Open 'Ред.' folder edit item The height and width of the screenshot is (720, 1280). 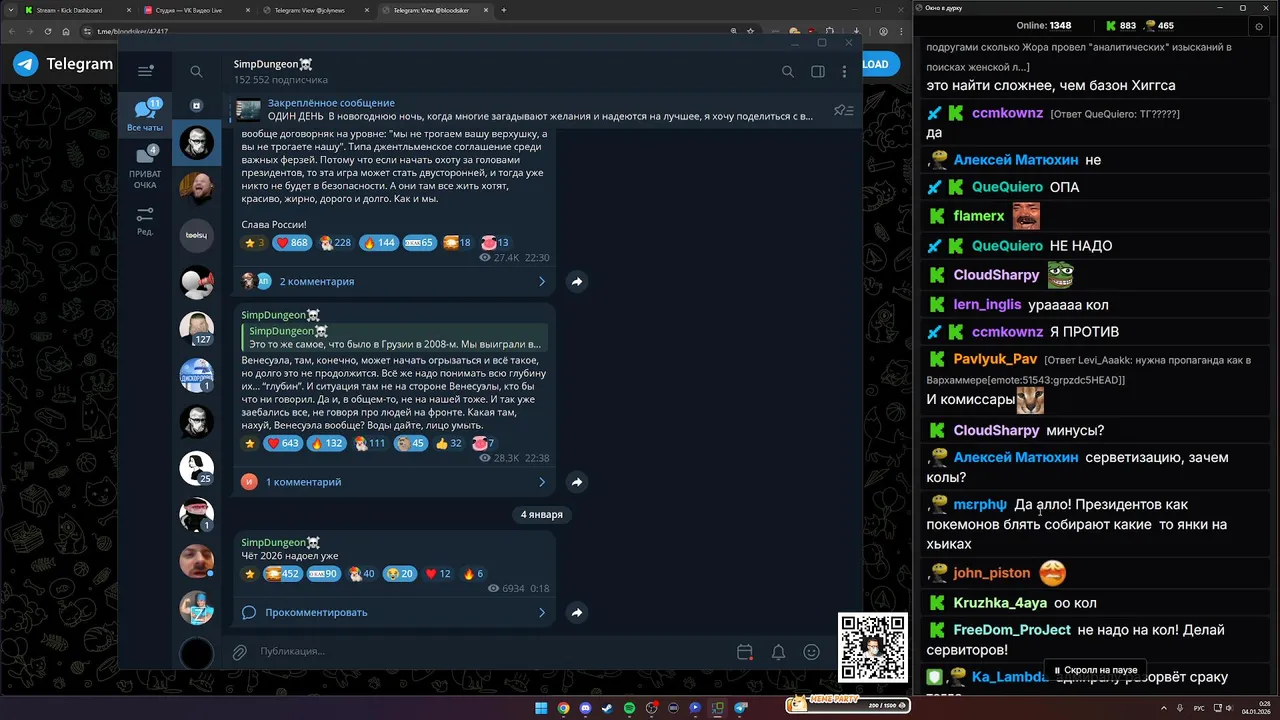click(145, 222)
